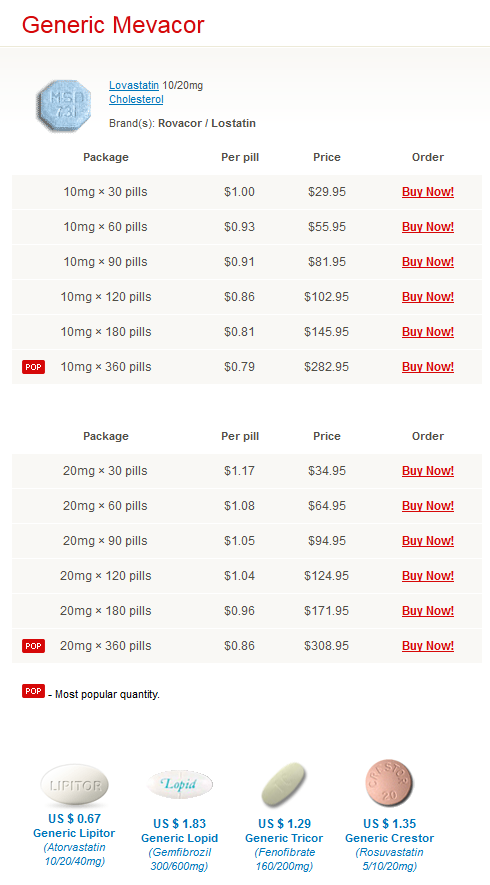Click the POP badge beside 20mg × 360 pills

point(33,646)
